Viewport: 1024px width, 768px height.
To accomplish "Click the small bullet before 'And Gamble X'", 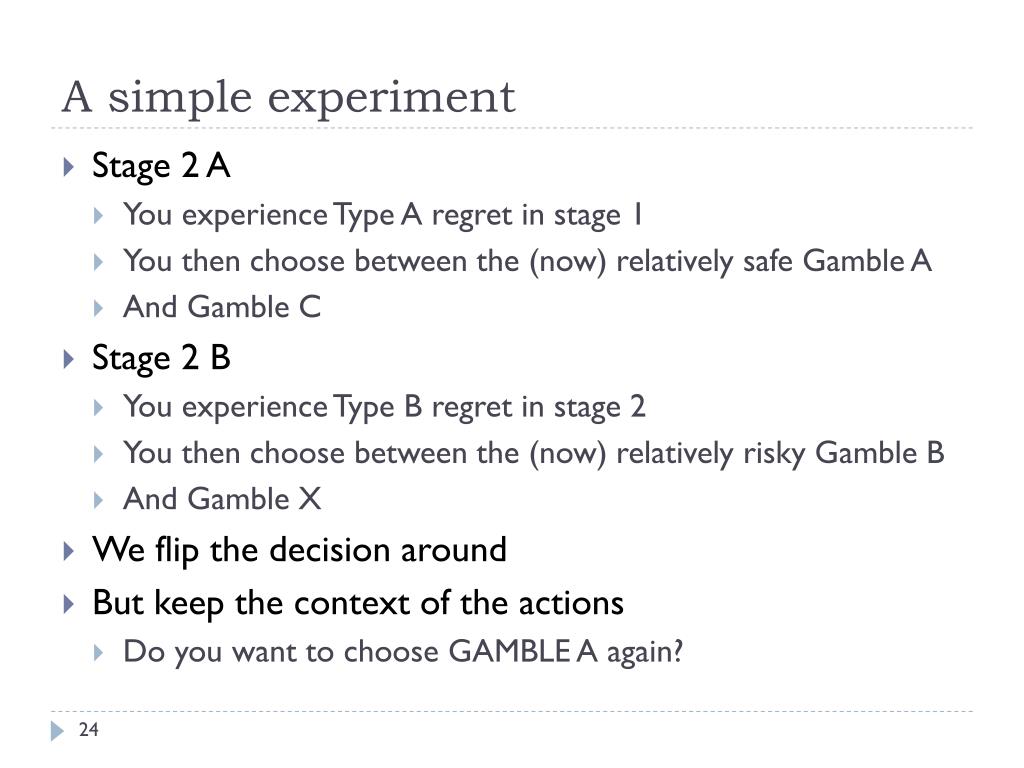I will [x=99, y=501].
